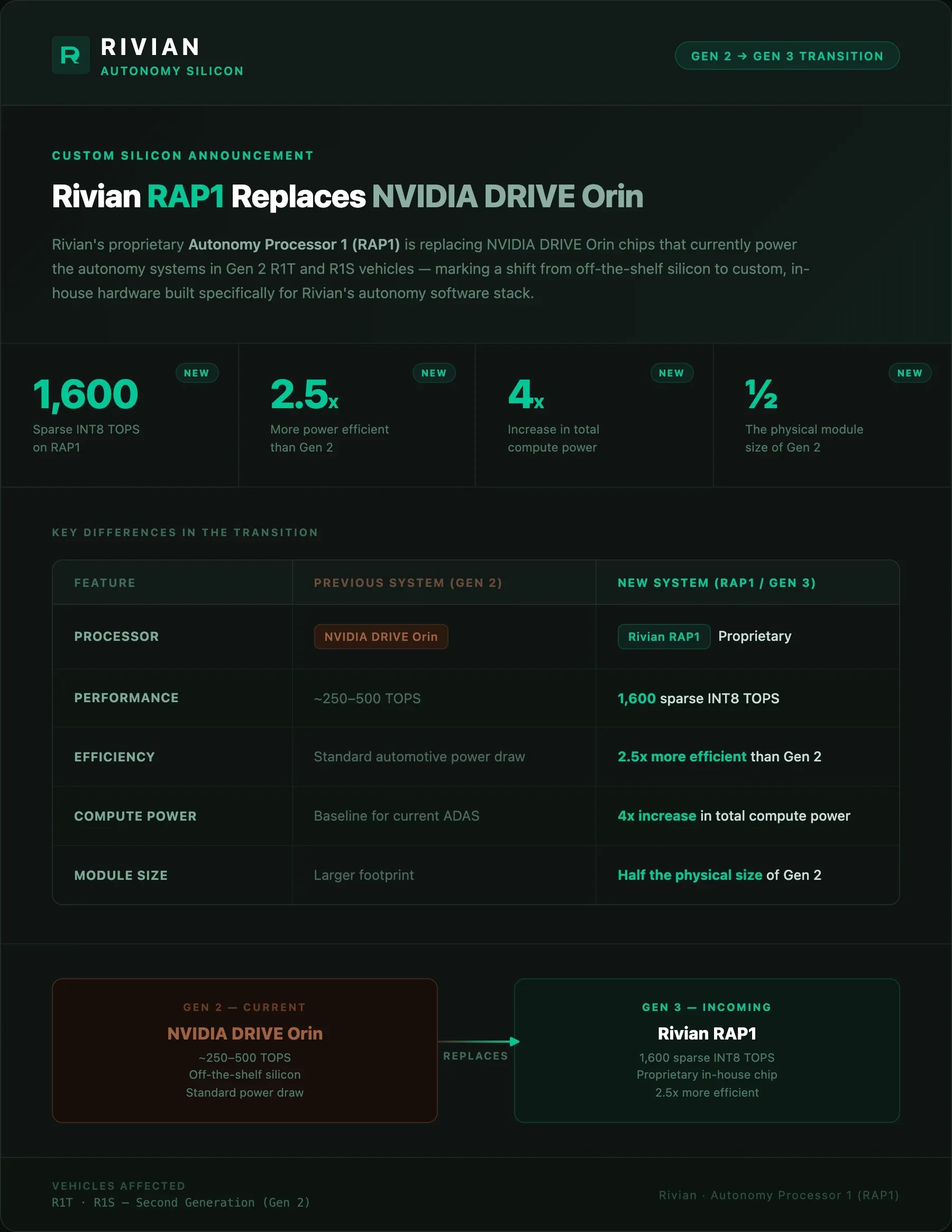Click the NVIDIA DRIVE Orin chip in table

click(x=381, y=636)
